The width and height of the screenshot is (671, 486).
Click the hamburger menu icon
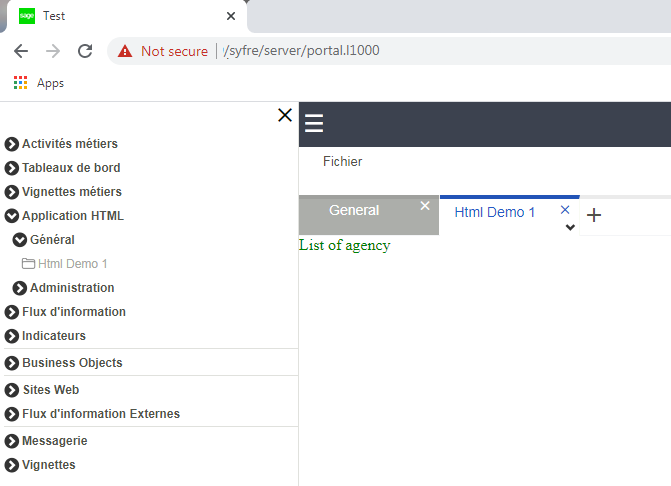point(314,123)
